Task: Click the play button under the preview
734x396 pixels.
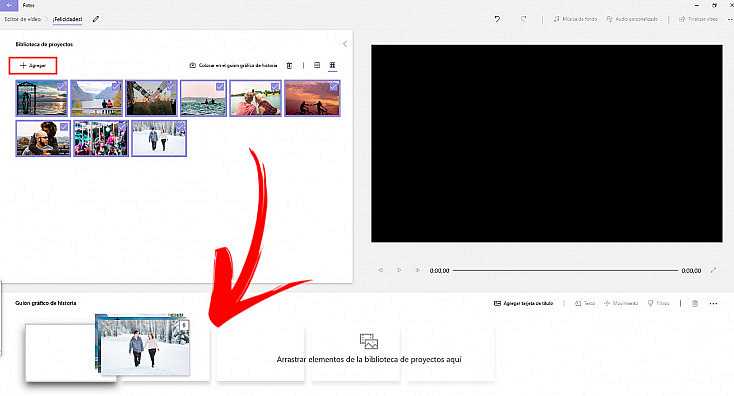Action: 399,270
